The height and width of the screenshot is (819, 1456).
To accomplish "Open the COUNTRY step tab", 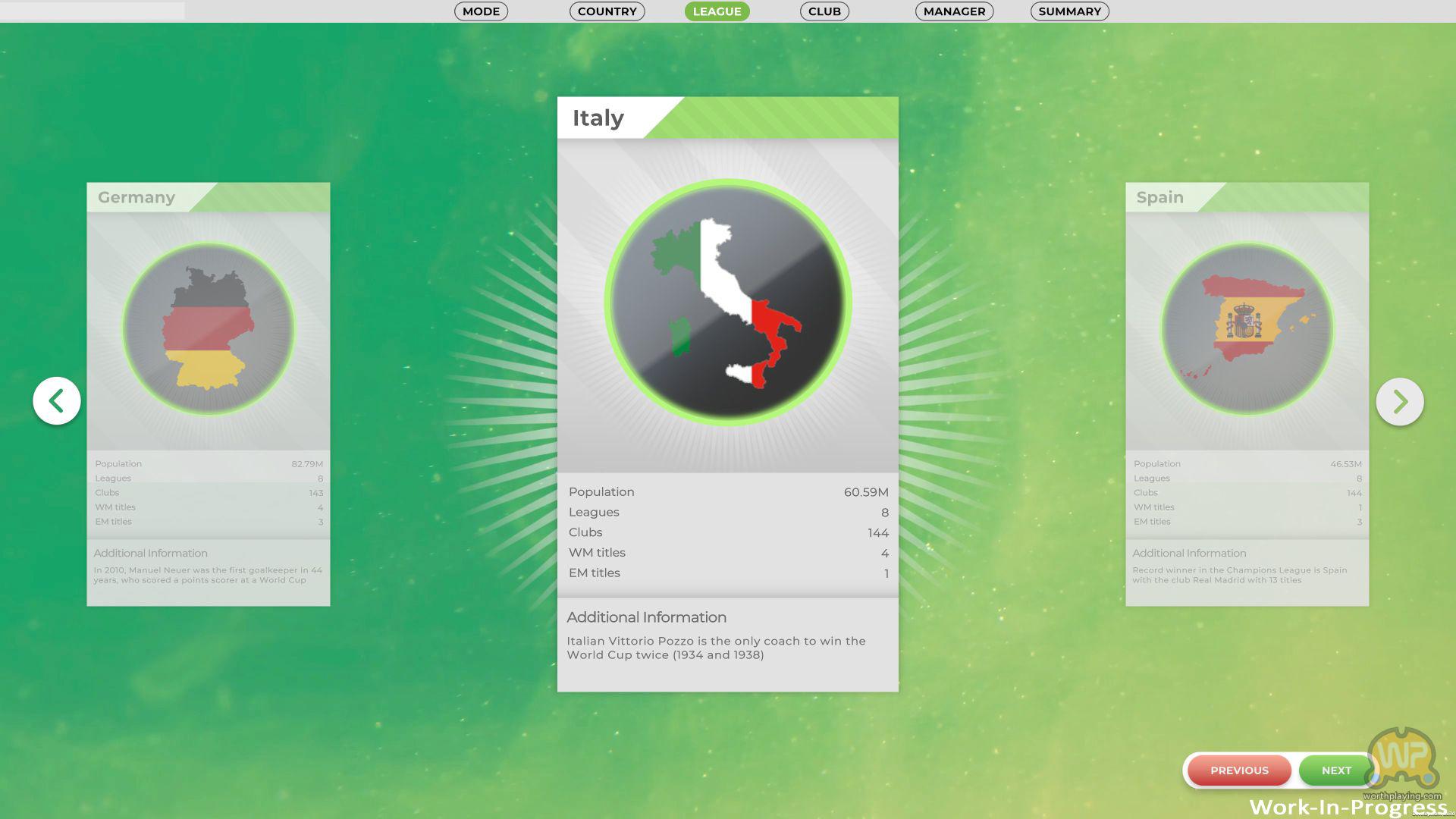I will pos(607,11).
